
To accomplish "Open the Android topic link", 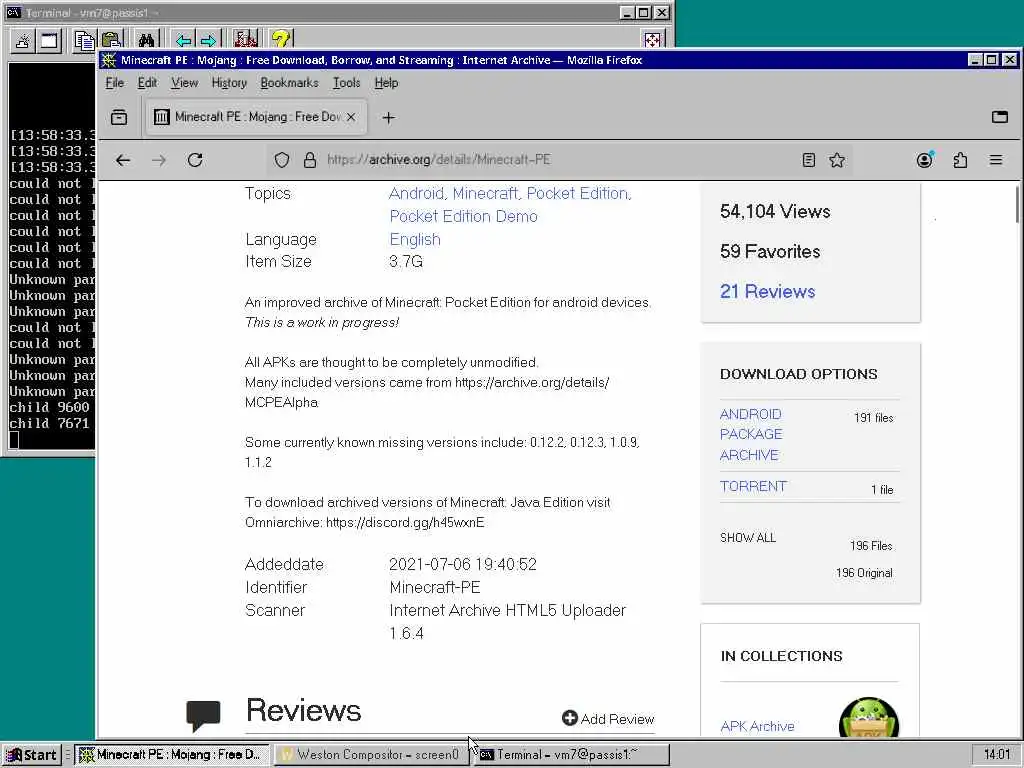I will pyautogui.click(x=417, y=193).
